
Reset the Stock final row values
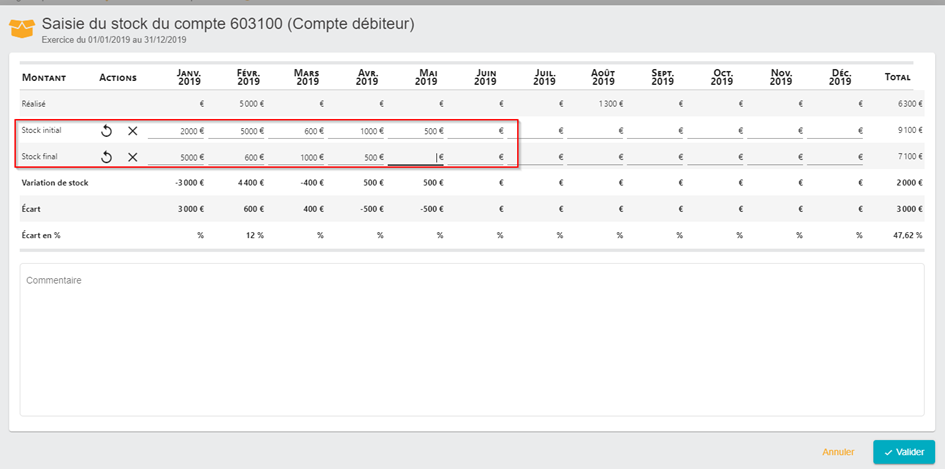point(107,157)
